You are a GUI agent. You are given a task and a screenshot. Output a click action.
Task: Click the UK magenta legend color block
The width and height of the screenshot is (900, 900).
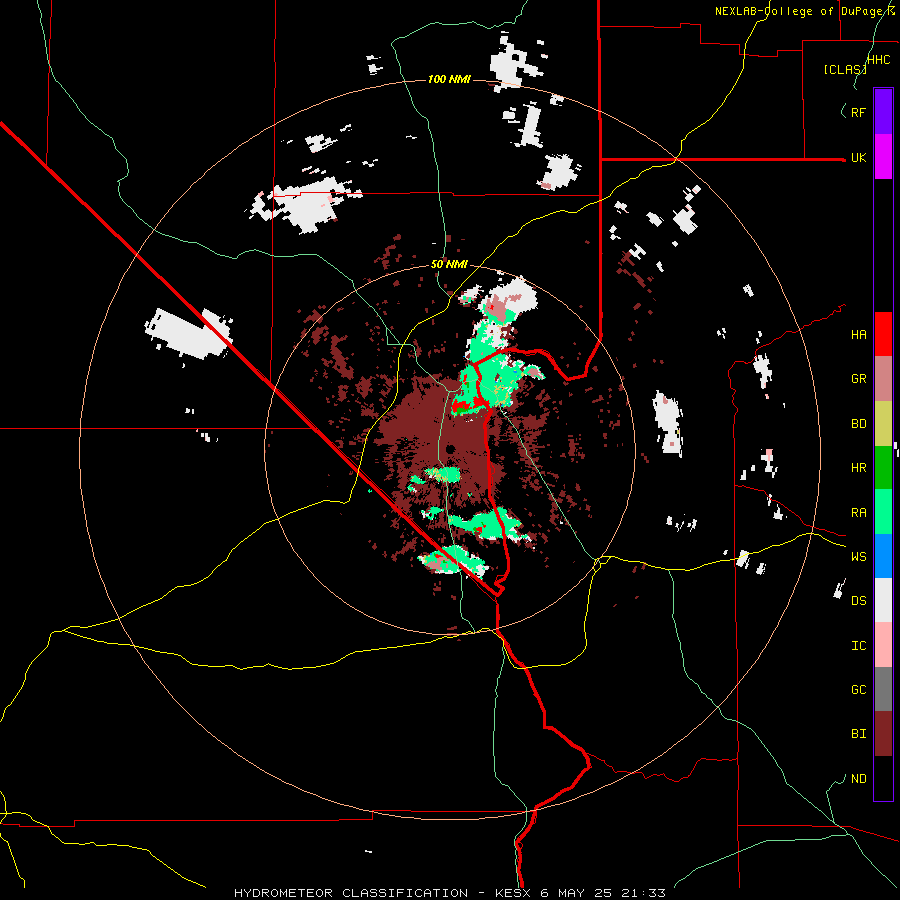[x=883, y=157]
